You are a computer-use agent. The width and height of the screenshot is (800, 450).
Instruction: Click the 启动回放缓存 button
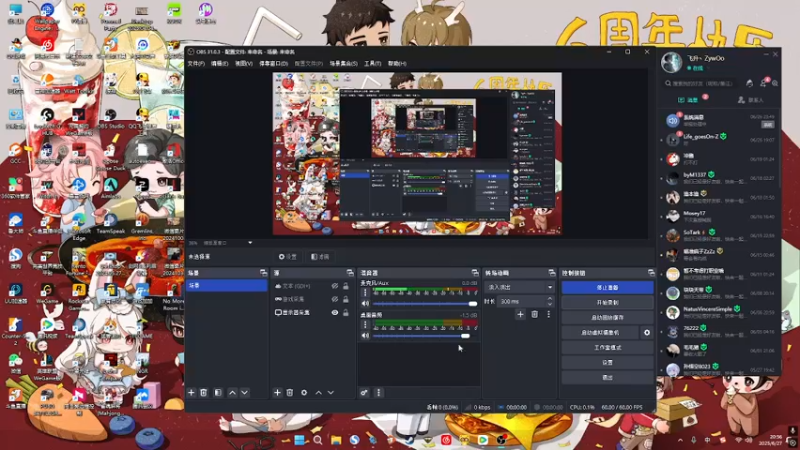[607, 317]
